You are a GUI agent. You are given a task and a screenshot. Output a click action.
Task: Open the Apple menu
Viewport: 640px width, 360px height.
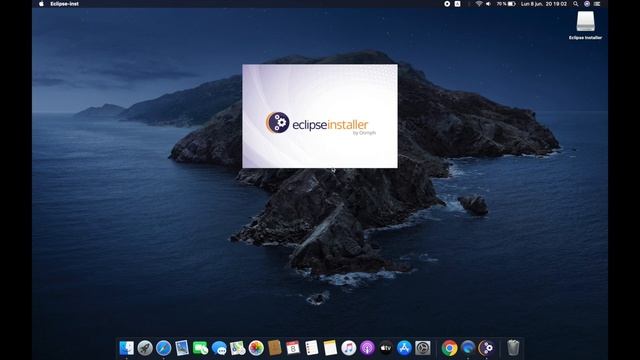pos(41,4)
